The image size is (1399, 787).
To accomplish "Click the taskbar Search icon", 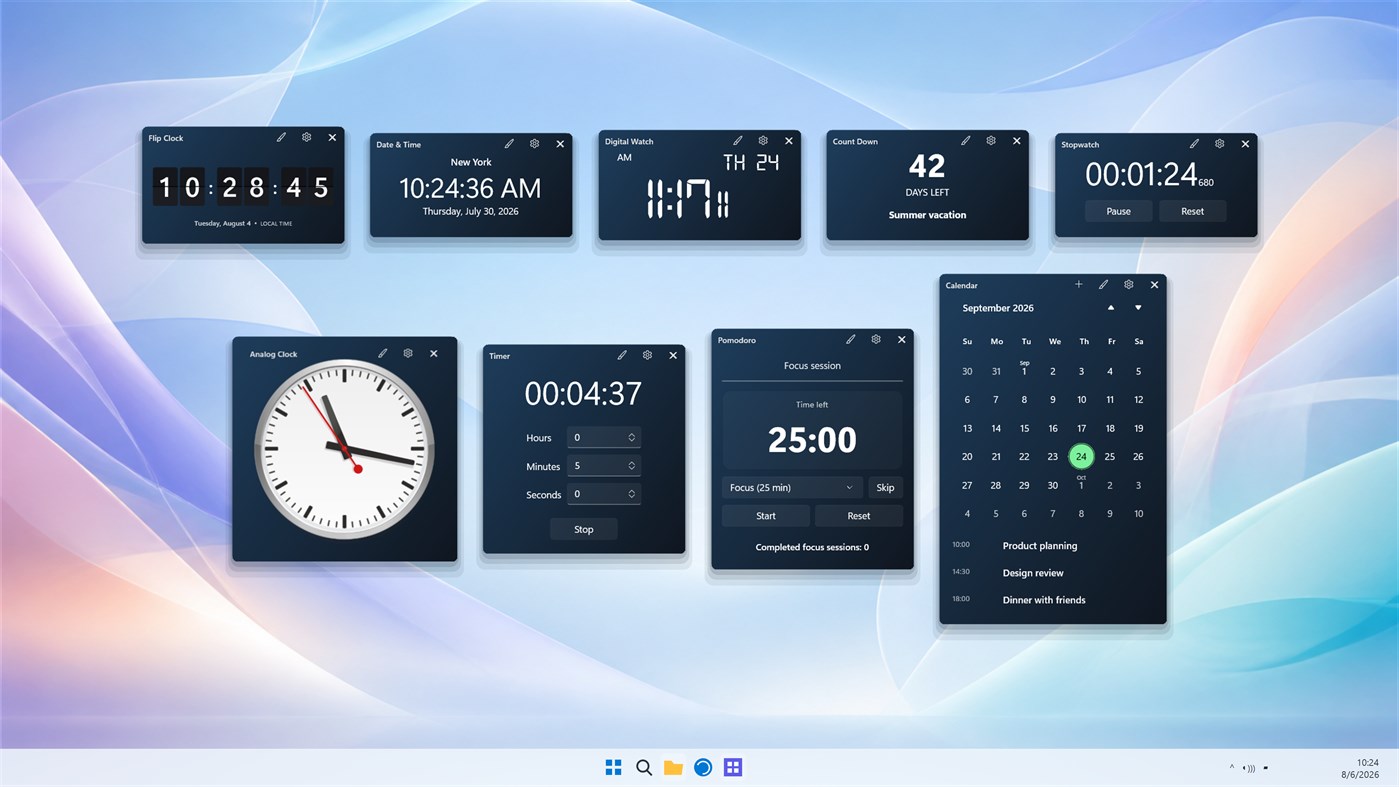I will click(x=644, y=767).
